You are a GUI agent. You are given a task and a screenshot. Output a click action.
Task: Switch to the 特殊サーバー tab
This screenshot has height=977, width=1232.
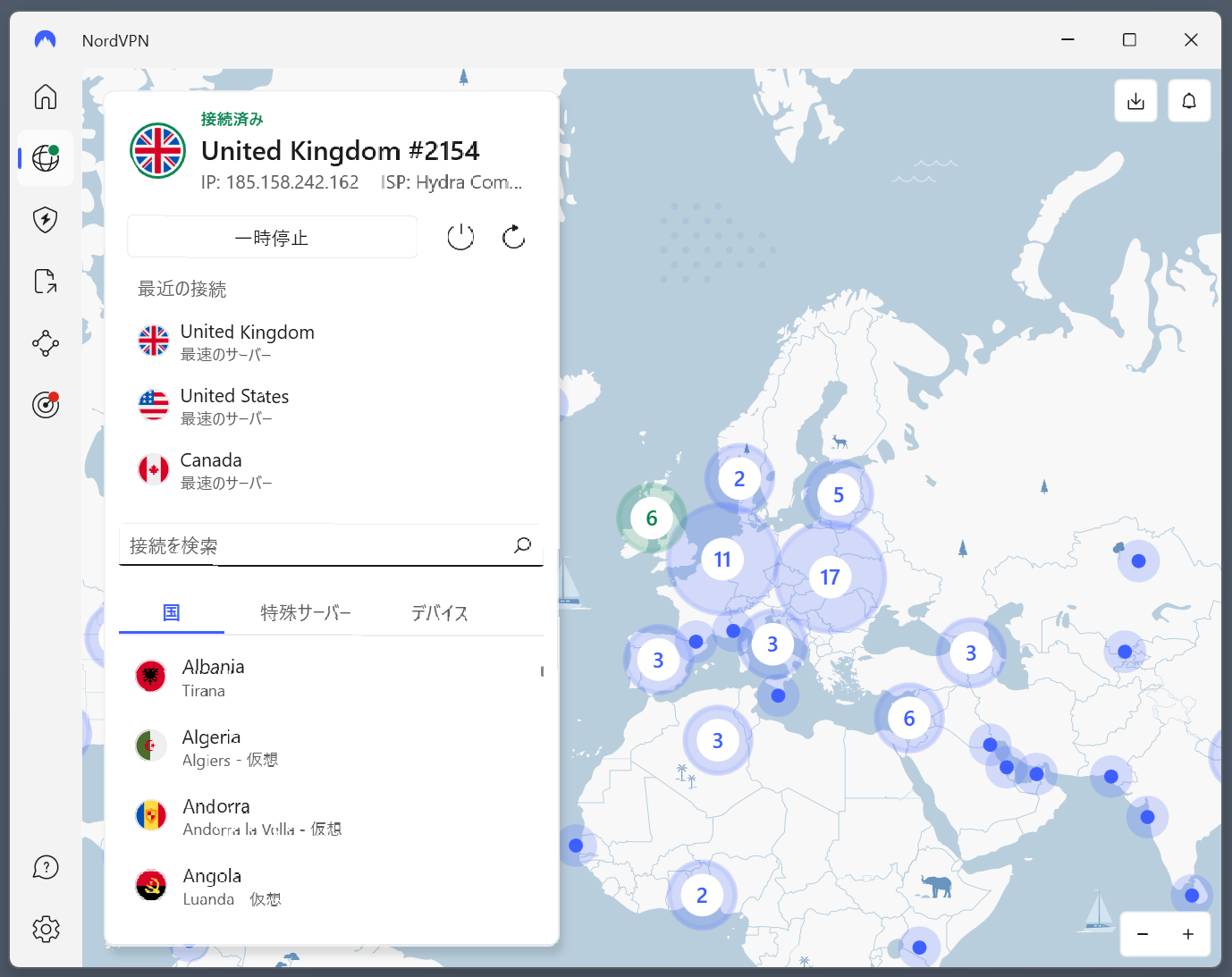point(306,613)
